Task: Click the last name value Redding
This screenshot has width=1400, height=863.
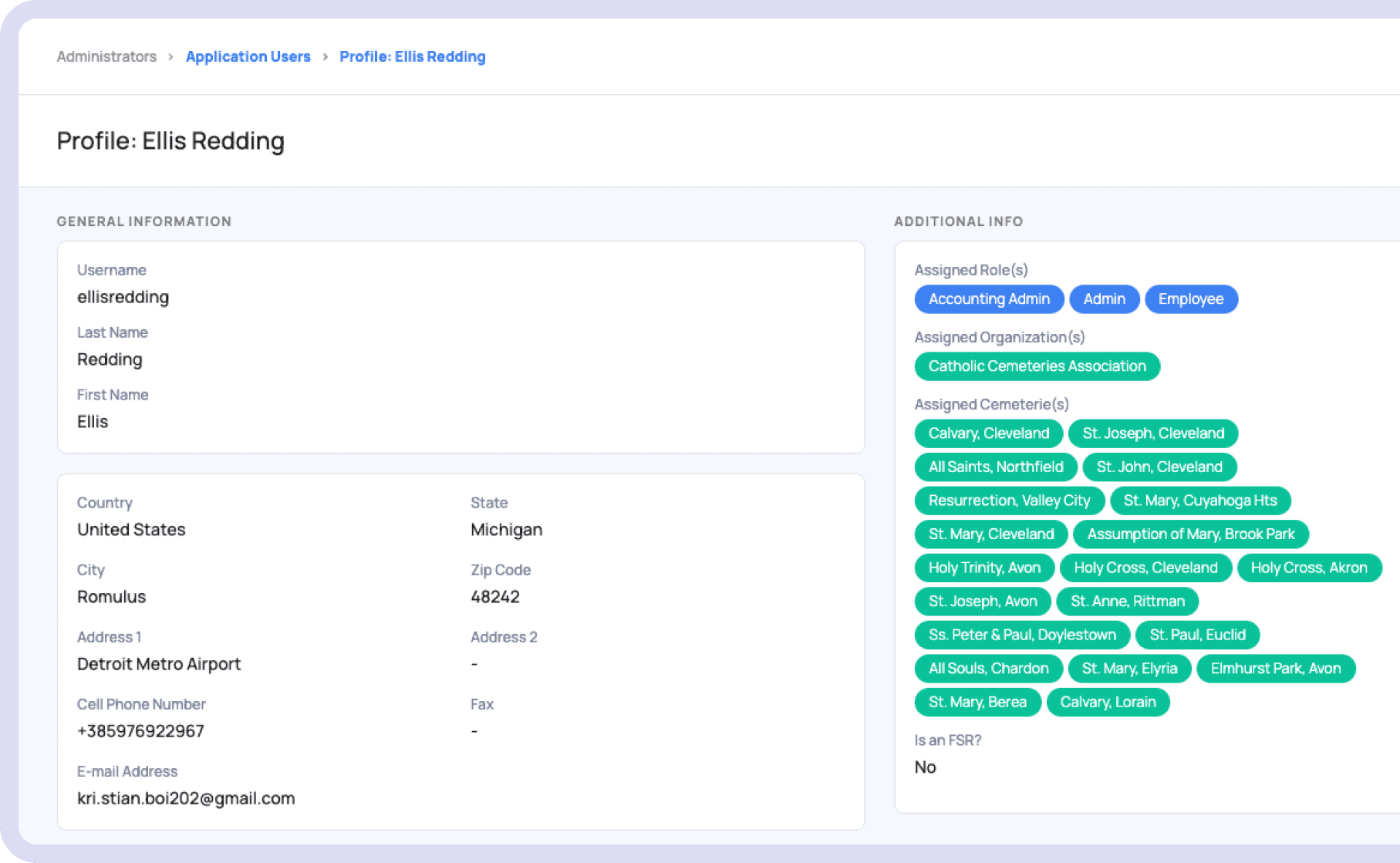Action: pos(110,359)
